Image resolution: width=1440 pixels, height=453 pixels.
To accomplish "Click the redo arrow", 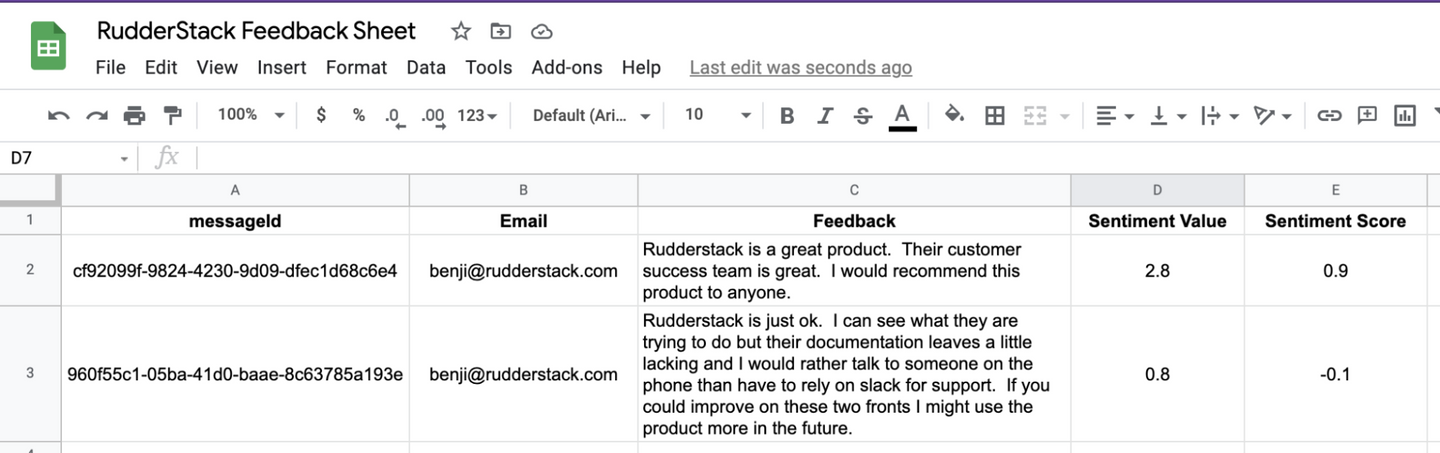I will [x=96, y=116].
